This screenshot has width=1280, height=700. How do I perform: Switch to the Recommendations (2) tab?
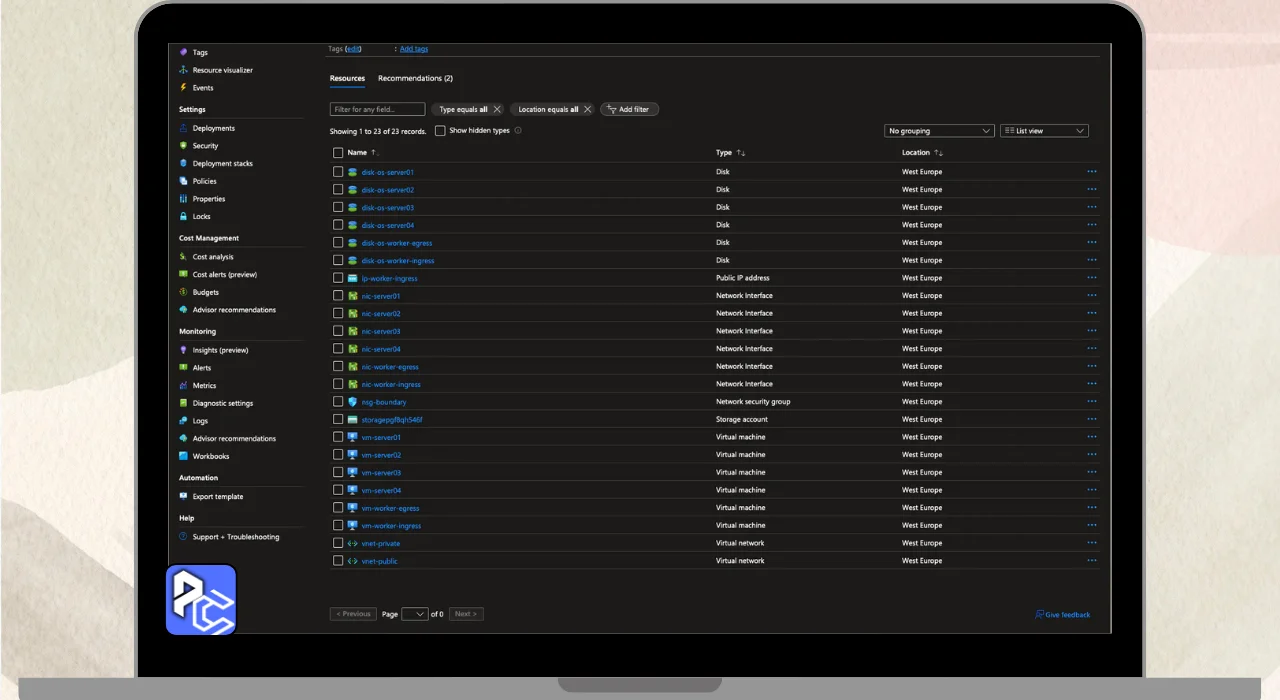(415, 78)
